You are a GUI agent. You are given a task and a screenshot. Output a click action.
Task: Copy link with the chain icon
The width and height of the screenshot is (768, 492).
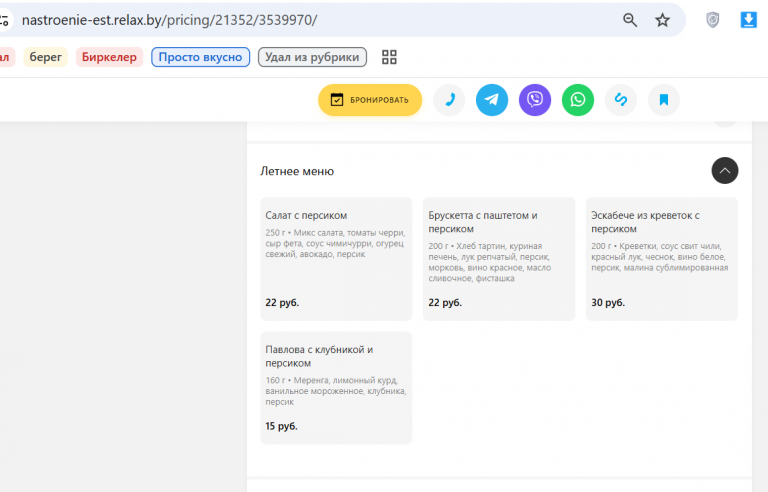[621, 100]
